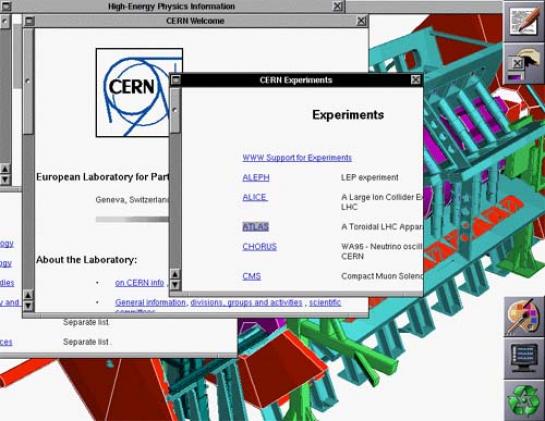Launch the hand-holding-window dock application
Viewport: 545px width, 421px height.
click(524, 64)
